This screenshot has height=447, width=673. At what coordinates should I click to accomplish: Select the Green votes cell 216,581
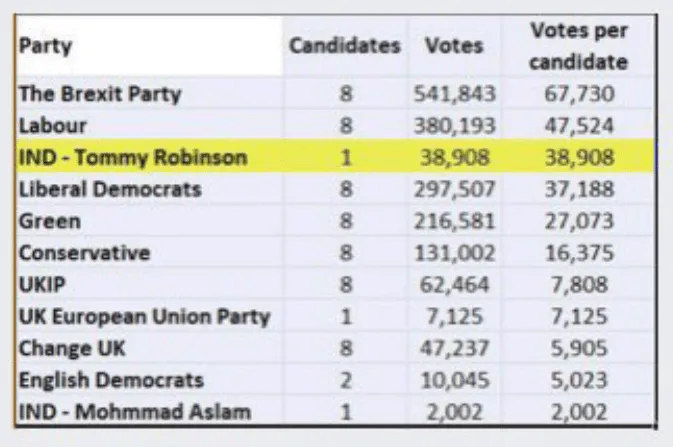454,221
